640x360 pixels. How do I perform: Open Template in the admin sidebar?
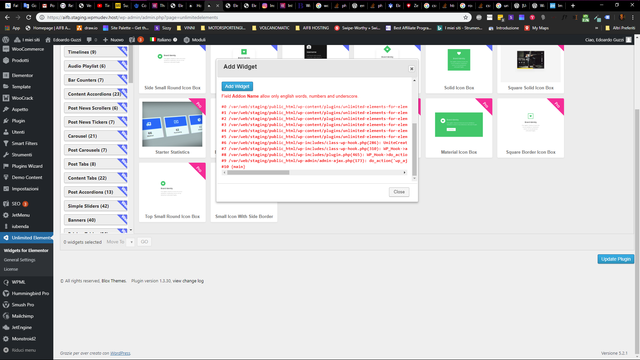tap(27, 87)
